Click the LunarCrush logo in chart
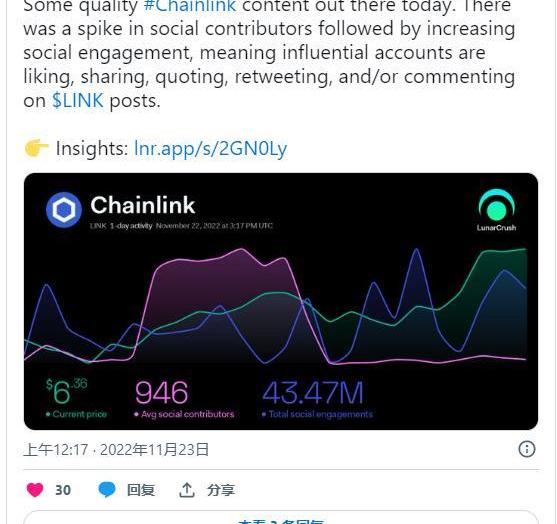 pyautogui.click(x=497, y=210)
